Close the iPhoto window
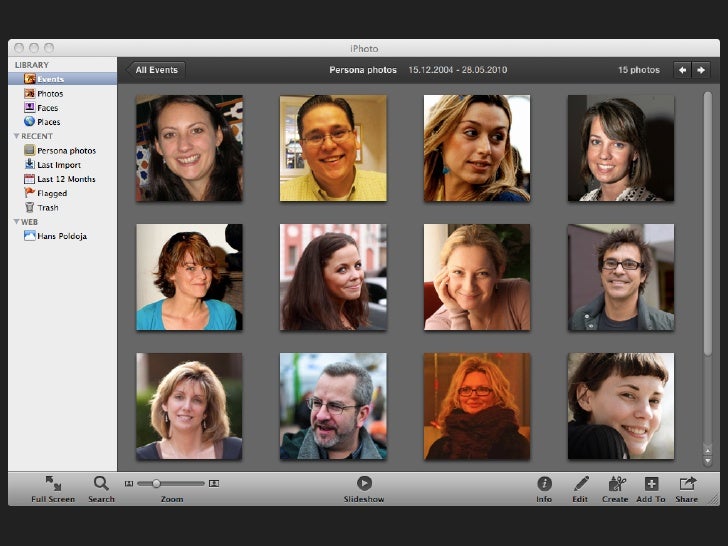This screenshot has height=546, width=728. (x=19, y=48)
